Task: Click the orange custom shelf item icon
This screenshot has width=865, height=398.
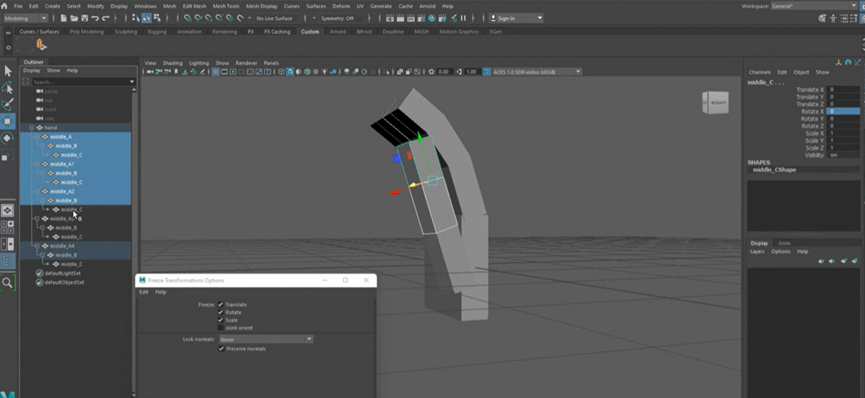Action: click(x=41, y=44)
